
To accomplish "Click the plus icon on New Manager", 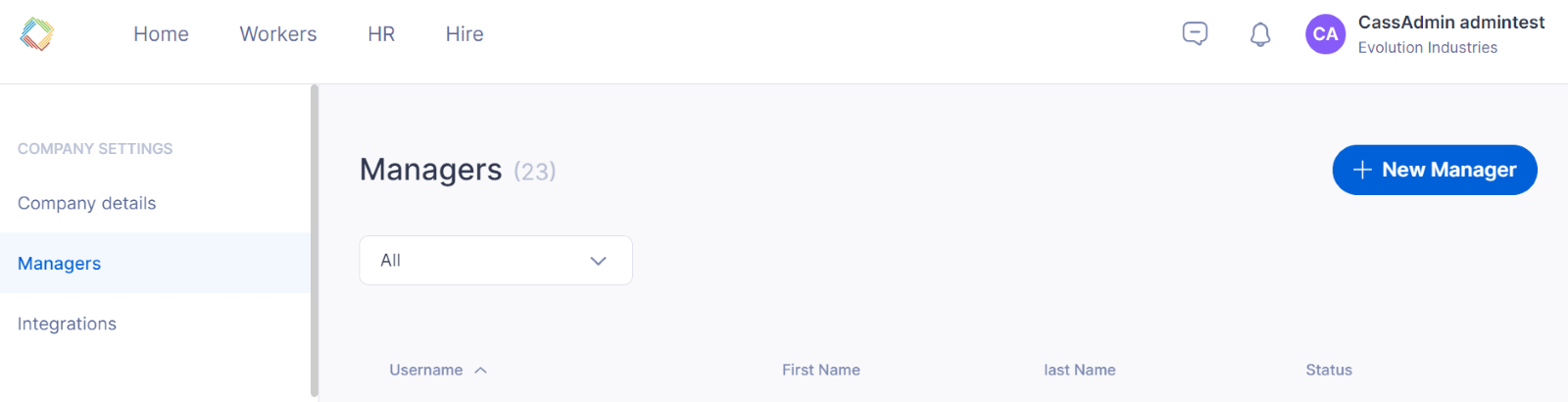I will (x=1361, y=170).
